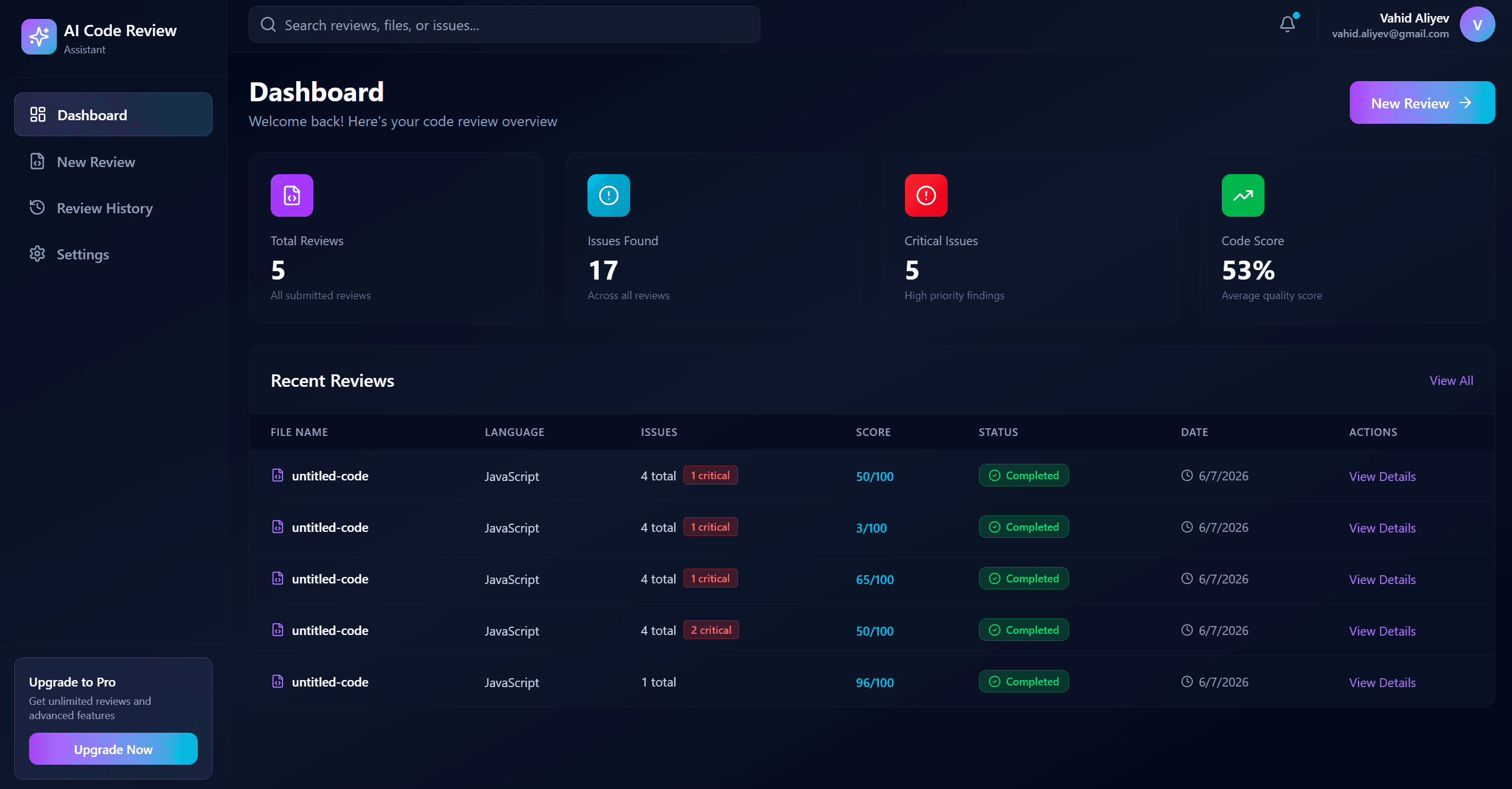The width and height of the screenshot is (1512, 789).
Task: Click the cyan Issues Found alert icon
Action: click(609, 195)
